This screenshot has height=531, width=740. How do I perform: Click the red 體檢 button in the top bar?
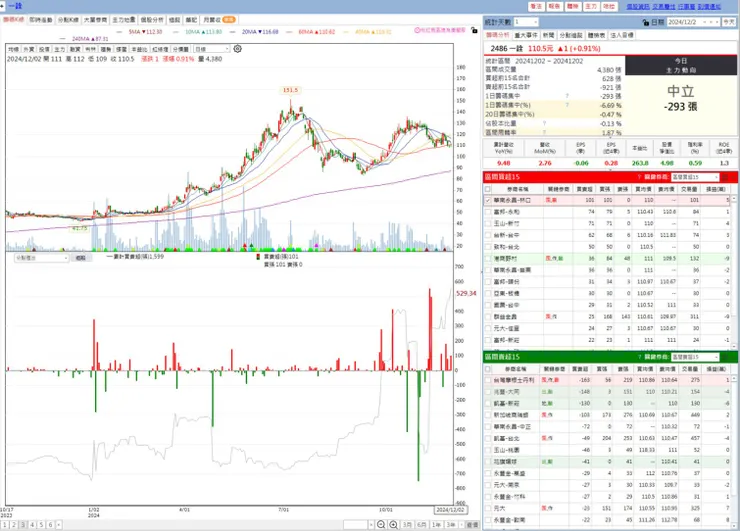point(573,6)
